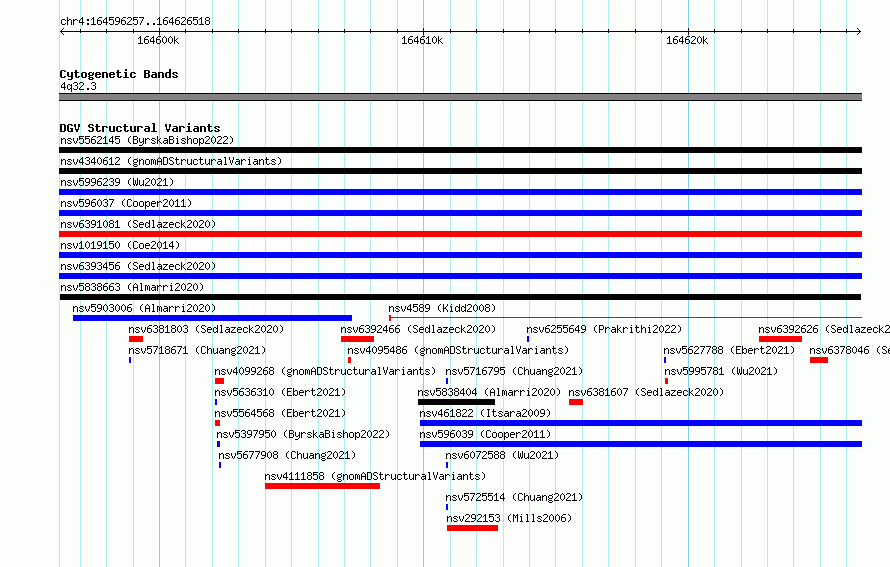
Task: Open nsv4340612 (gnomADStructuralVariants) variant label
Action: point(171,161)
